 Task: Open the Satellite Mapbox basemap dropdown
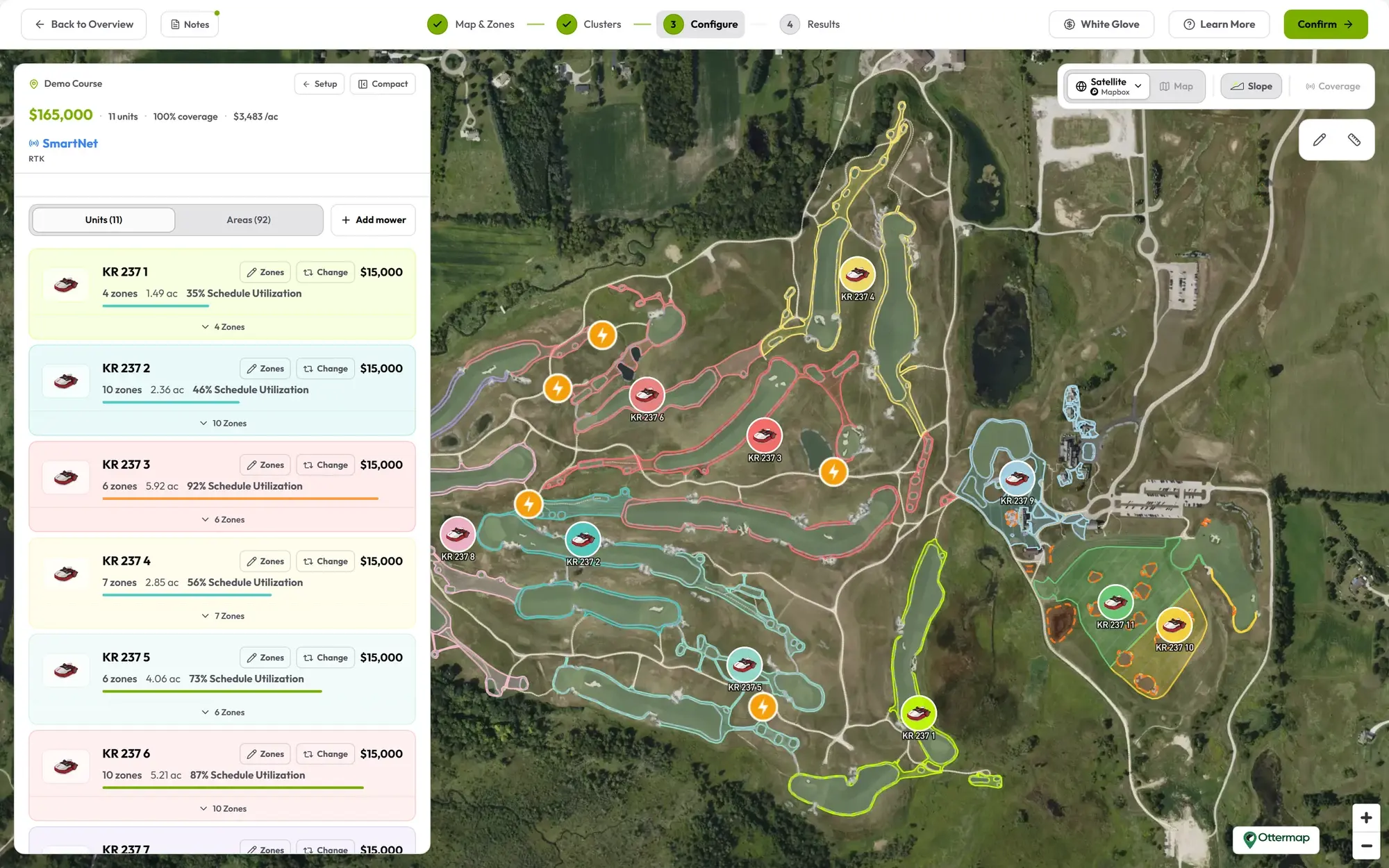click(x=1108, y=86)
